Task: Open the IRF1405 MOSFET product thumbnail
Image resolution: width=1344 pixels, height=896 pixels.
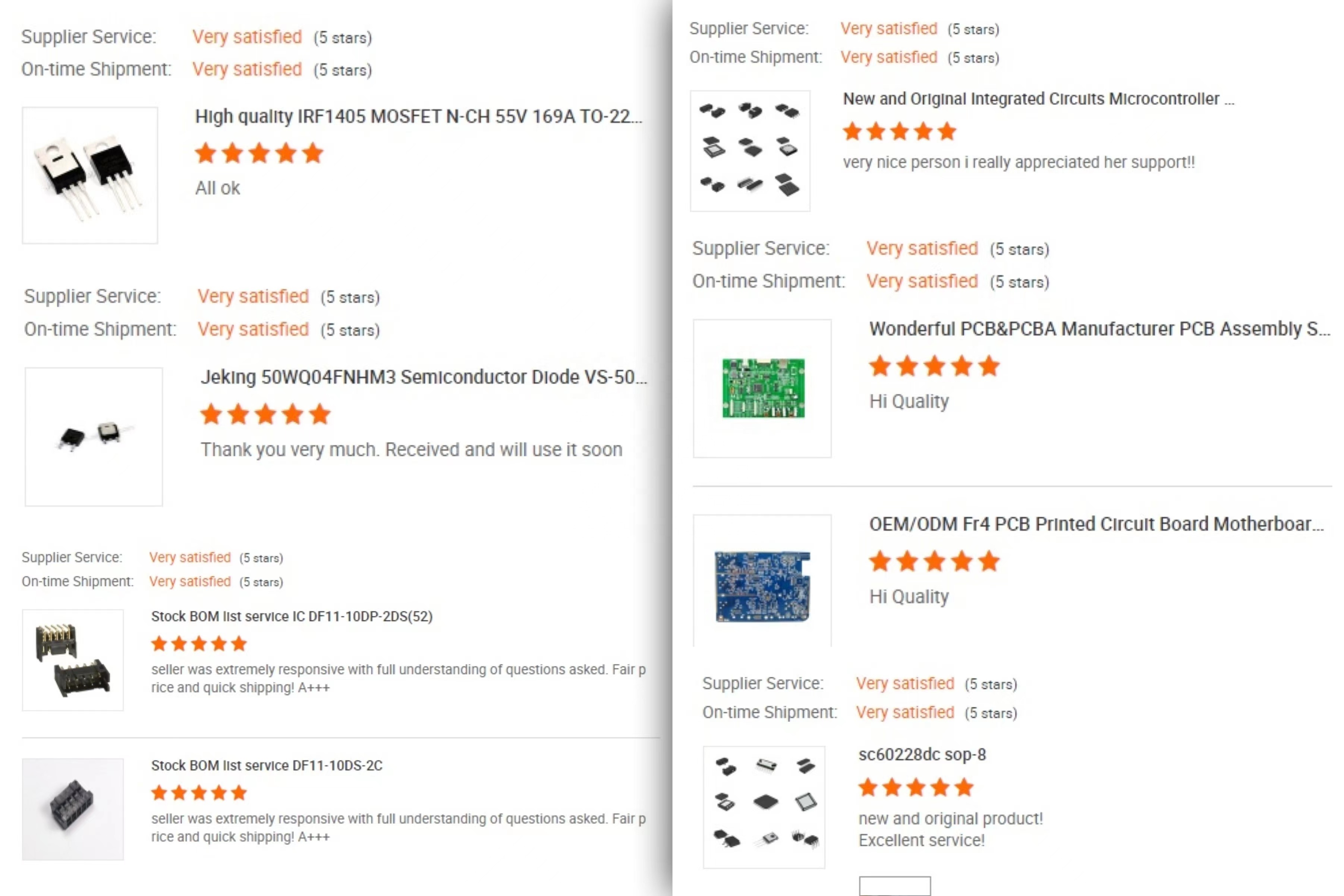Action: pyautogui.click(x=90, y=175)
